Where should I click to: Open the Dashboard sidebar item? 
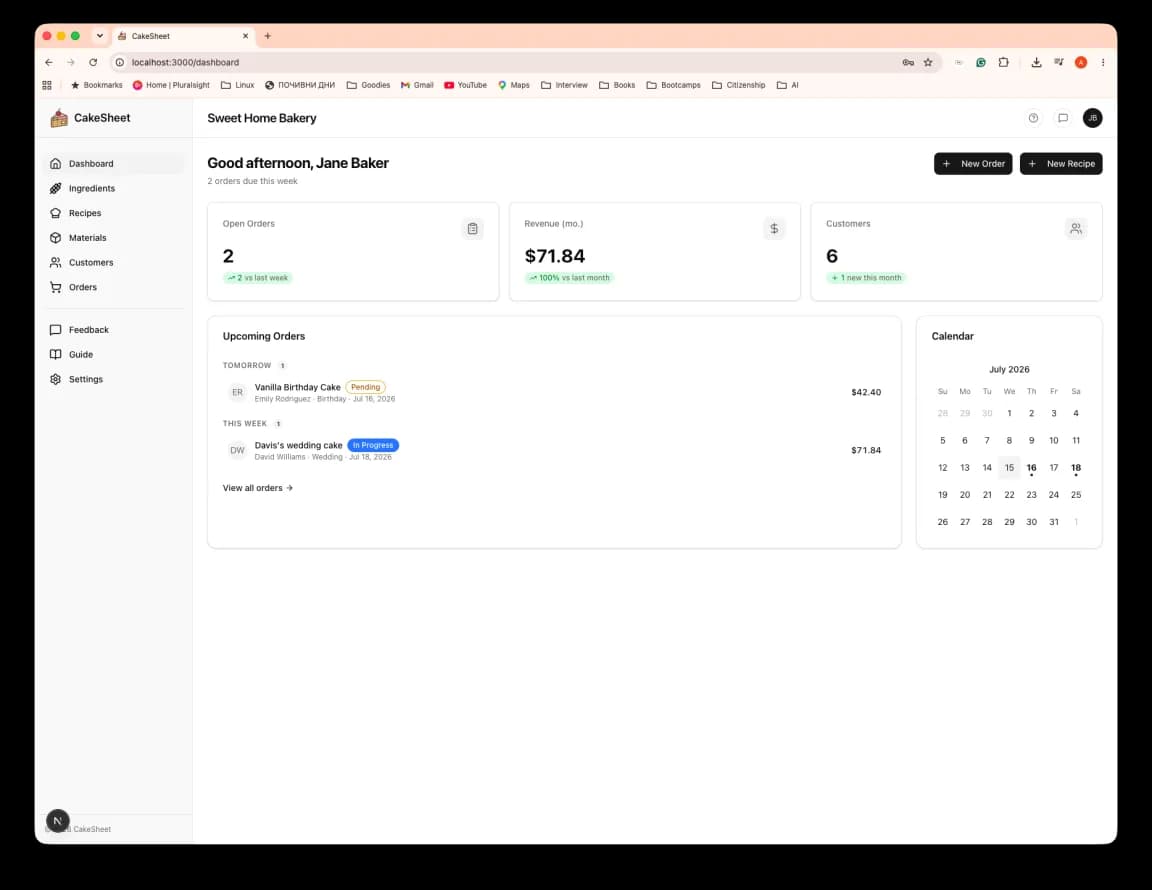(x=115, y=164)
